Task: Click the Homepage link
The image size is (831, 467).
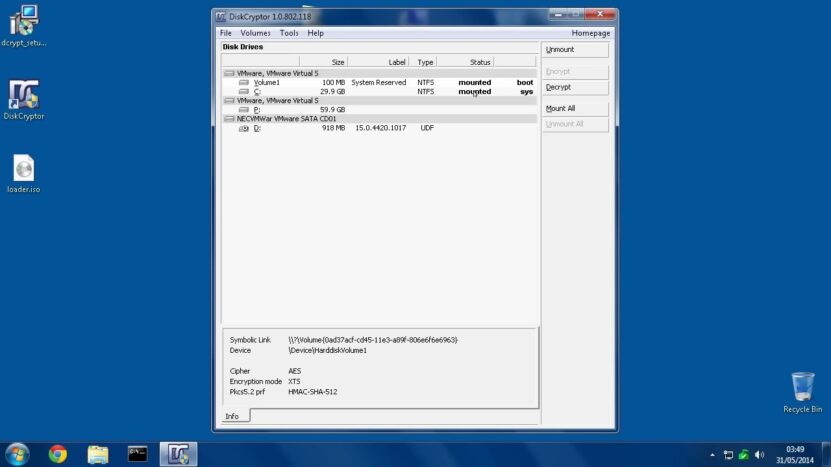Action: 590,33
